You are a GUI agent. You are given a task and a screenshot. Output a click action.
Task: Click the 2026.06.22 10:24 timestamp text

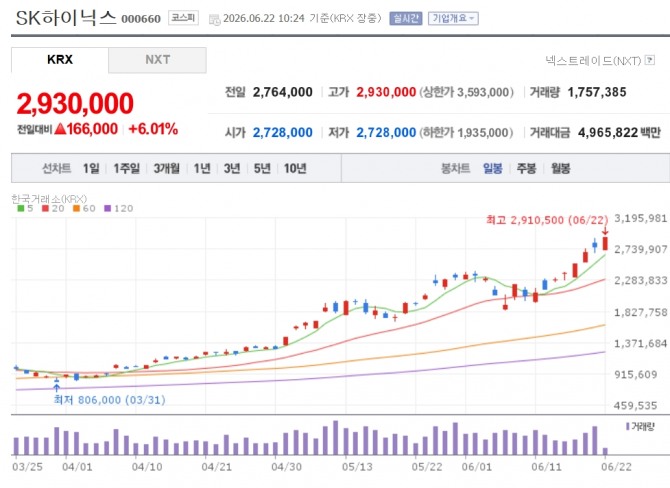tap(264, 18)
